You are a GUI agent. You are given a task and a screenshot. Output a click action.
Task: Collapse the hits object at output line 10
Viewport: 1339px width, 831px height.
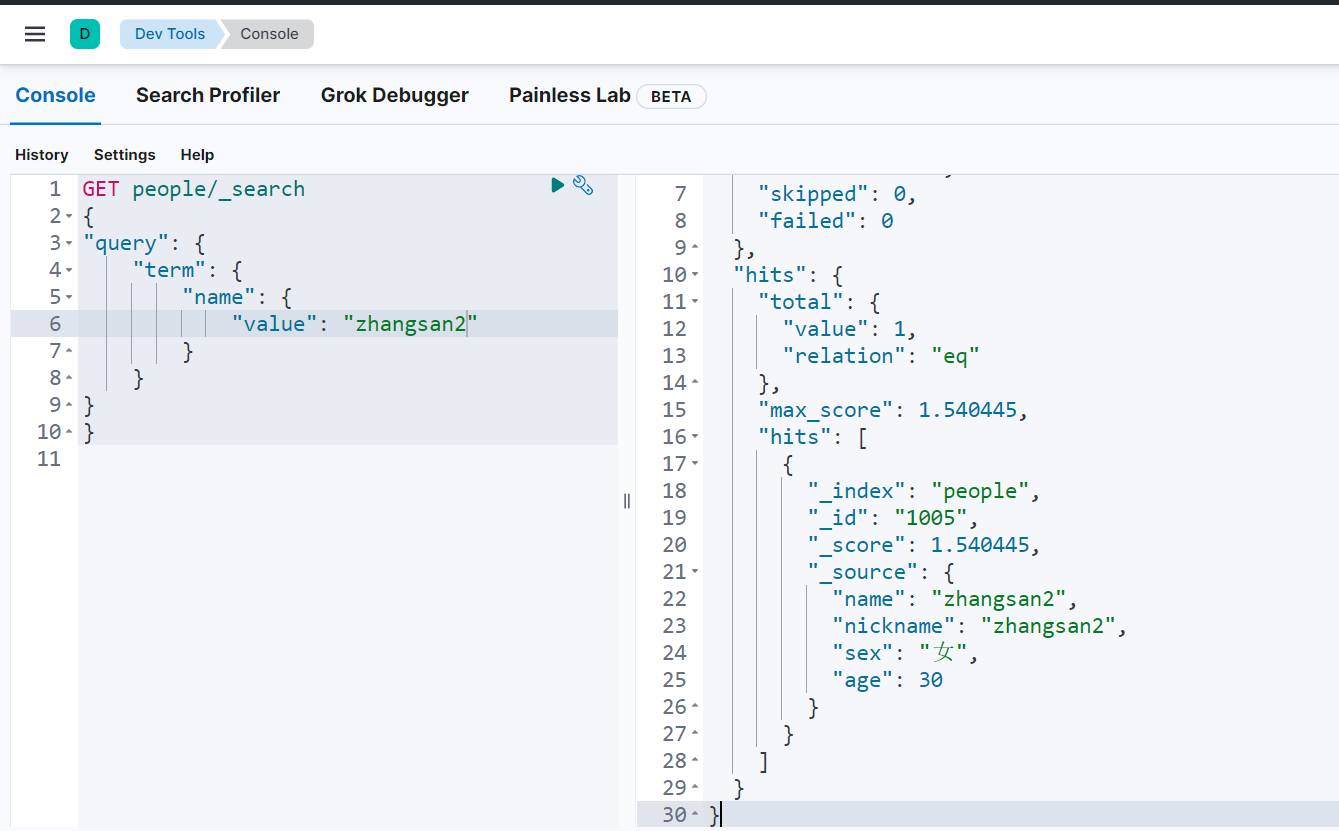(695, 275)
